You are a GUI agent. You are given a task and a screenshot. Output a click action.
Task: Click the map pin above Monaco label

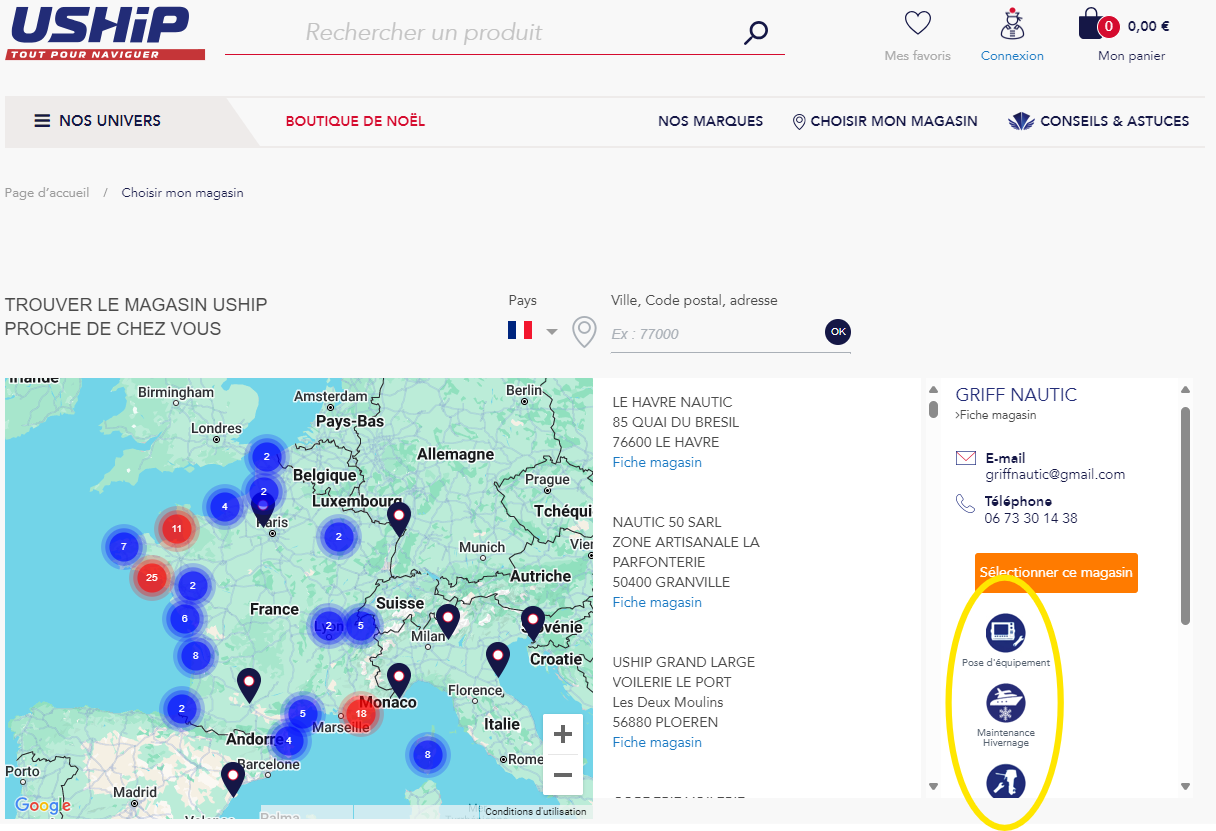(399, 680)
